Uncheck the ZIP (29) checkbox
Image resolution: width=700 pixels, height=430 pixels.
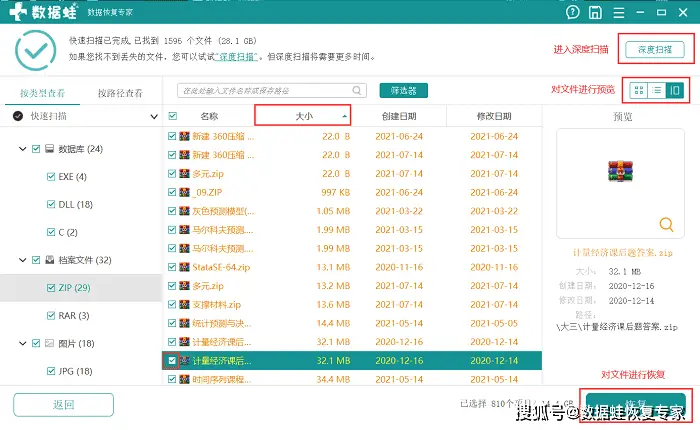click(51, 288)
